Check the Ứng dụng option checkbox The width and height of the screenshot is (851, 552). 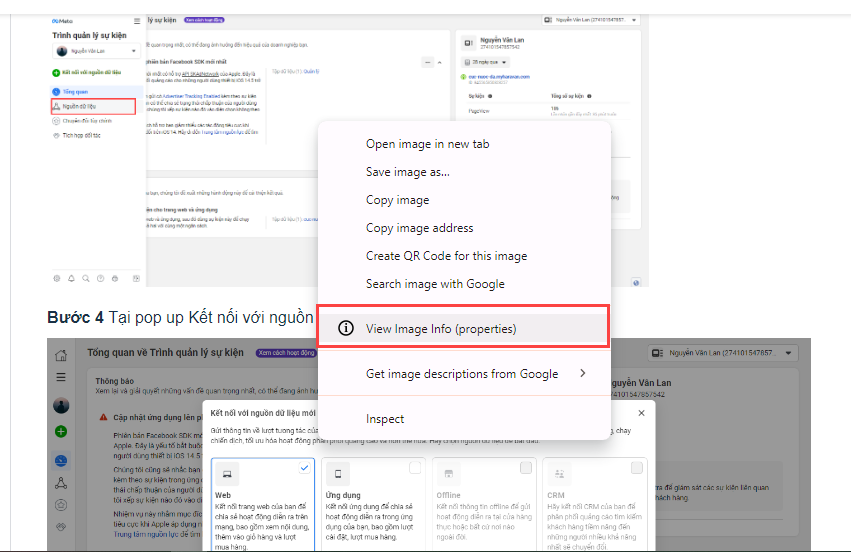pos(415,468)
